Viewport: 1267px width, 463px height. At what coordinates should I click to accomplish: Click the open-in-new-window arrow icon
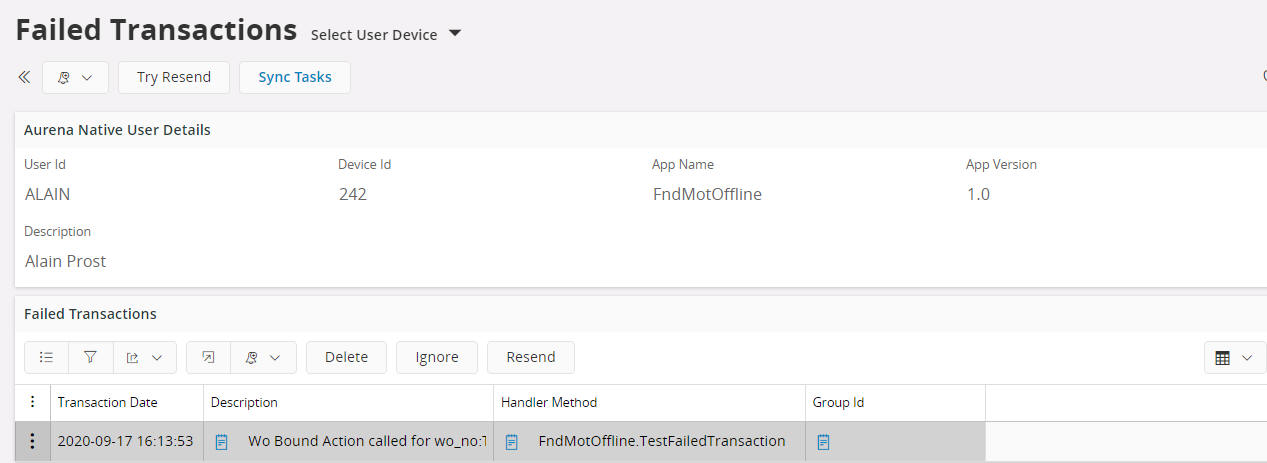[x=208, y=357]
